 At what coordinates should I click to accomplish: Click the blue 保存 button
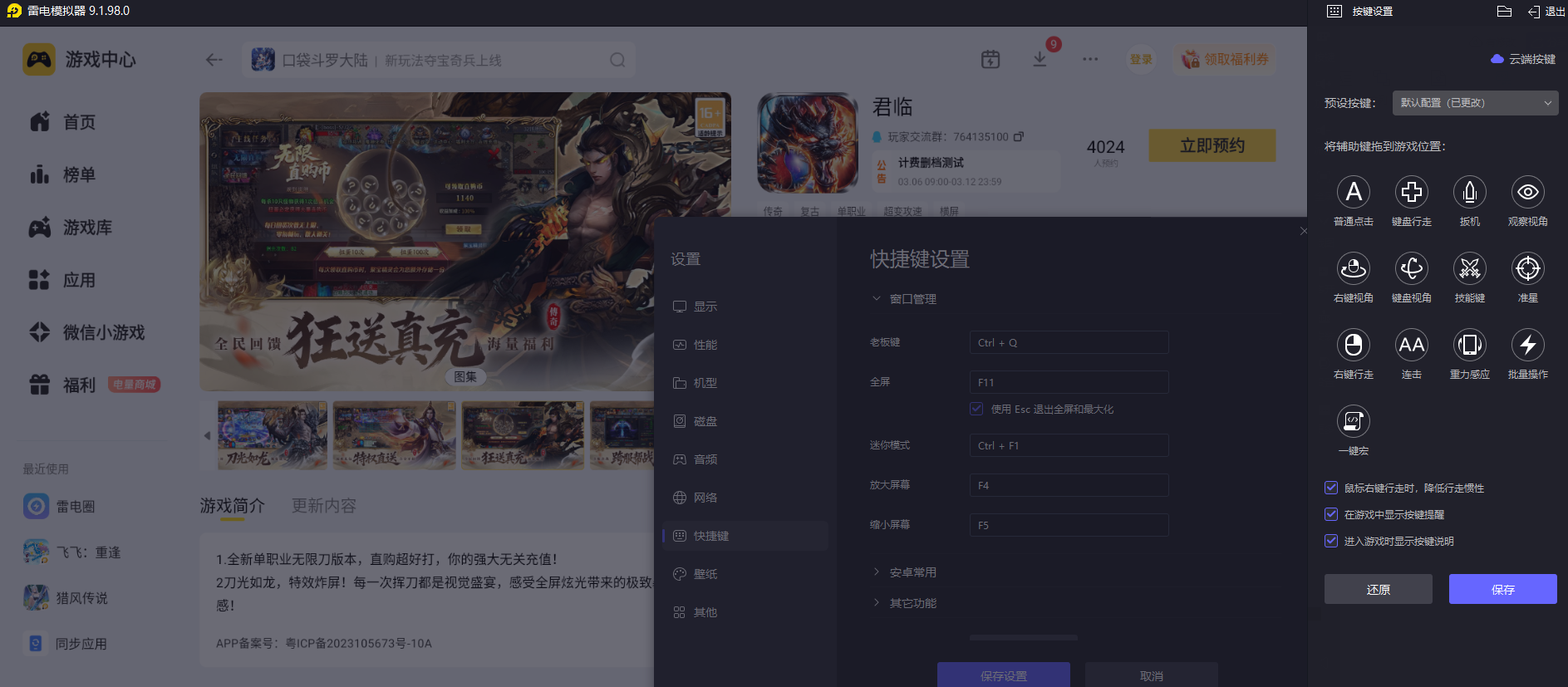[1502, 589]
